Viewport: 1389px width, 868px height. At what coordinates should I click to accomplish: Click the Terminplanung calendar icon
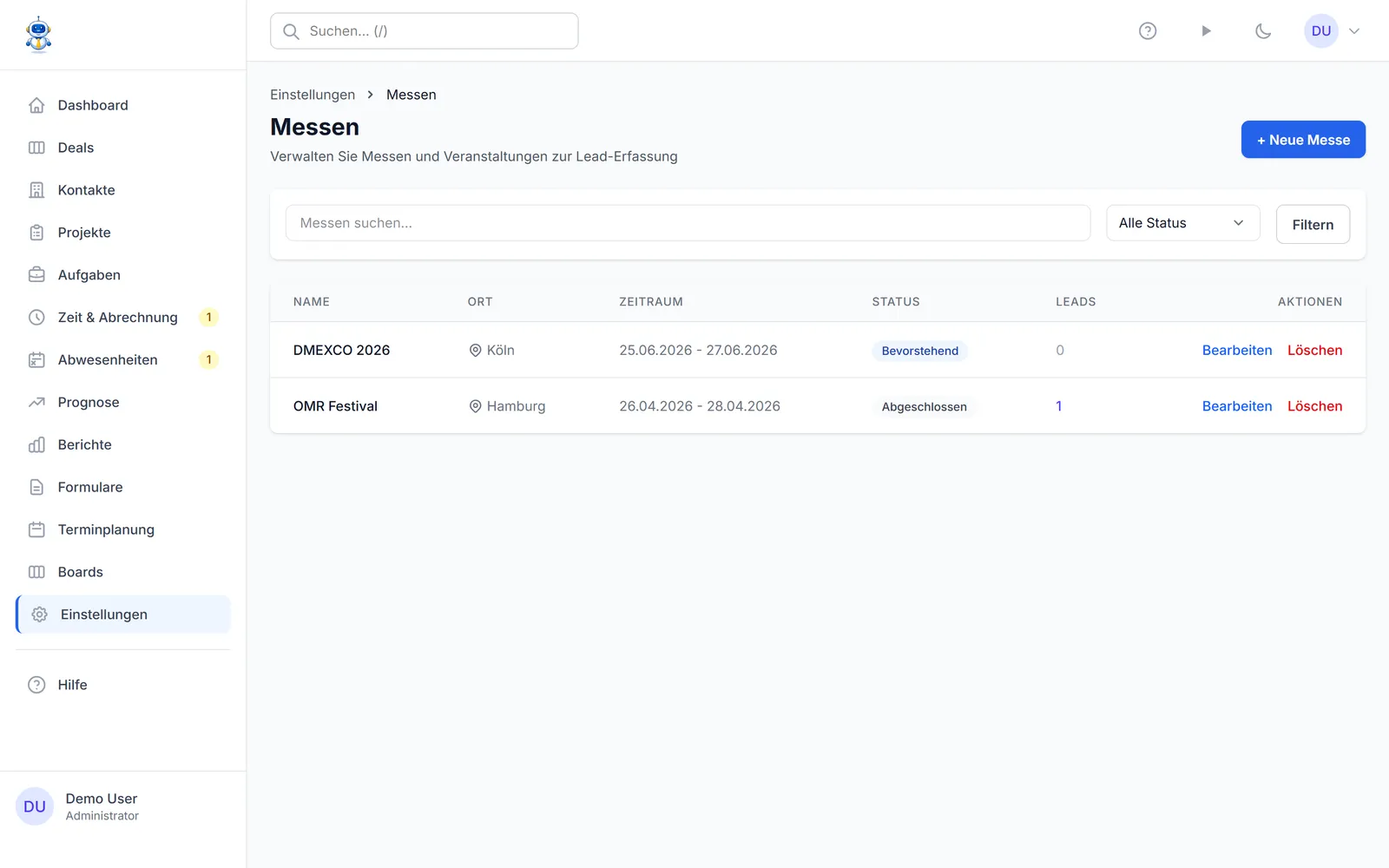coord(36,530)
